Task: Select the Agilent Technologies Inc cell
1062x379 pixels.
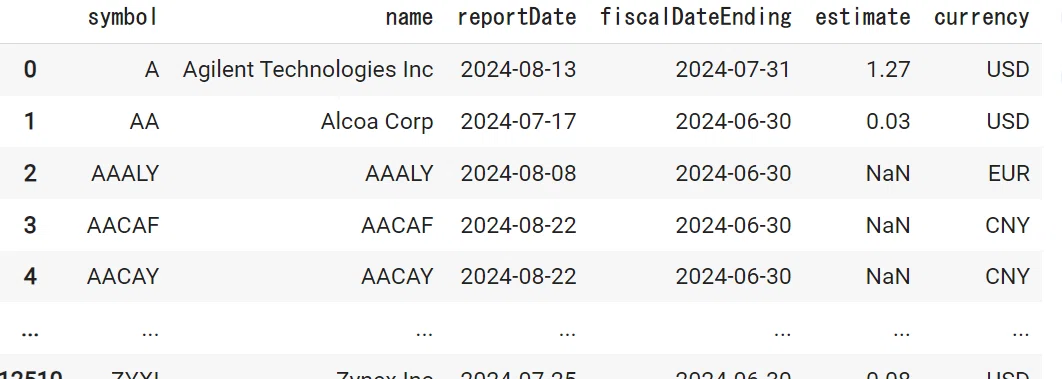Action: (308, 70)
